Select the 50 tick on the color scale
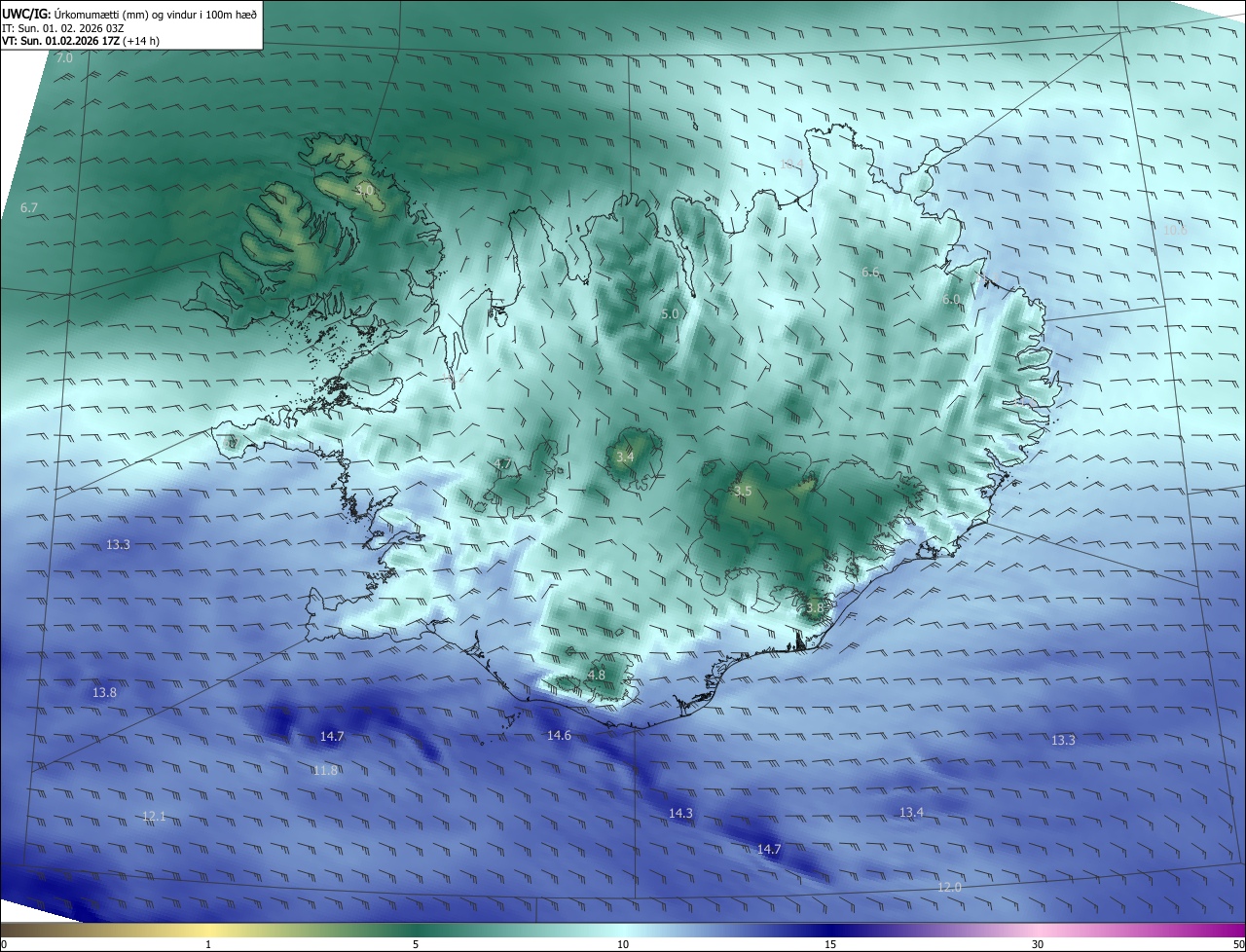1246x952 pixels. [1238, 945]
